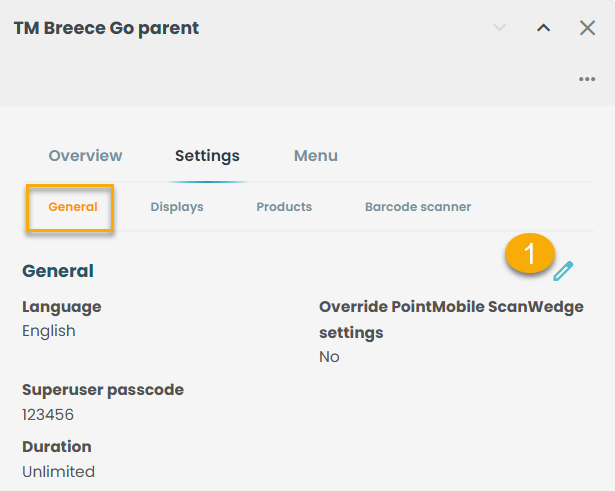
Task: Click the pencil edit icon for General settings
Action: pyautogui.click(x=563, y=271)
